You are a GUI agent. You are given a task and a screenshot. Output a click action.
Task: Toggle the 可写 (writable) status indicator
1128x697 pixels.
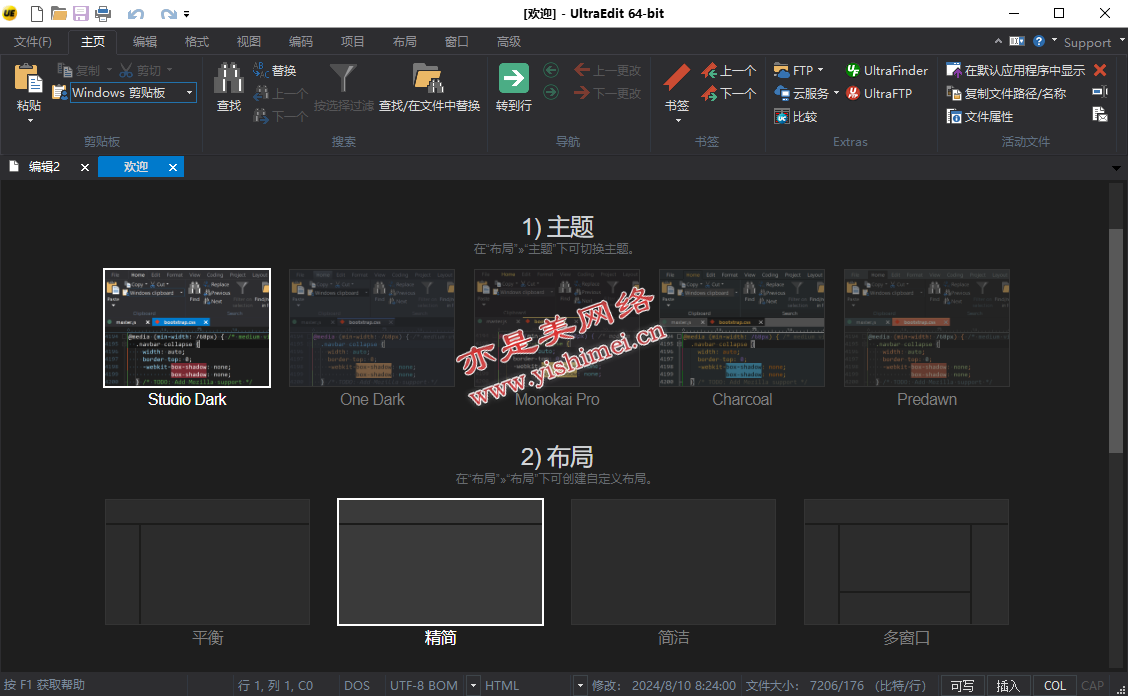963,685
